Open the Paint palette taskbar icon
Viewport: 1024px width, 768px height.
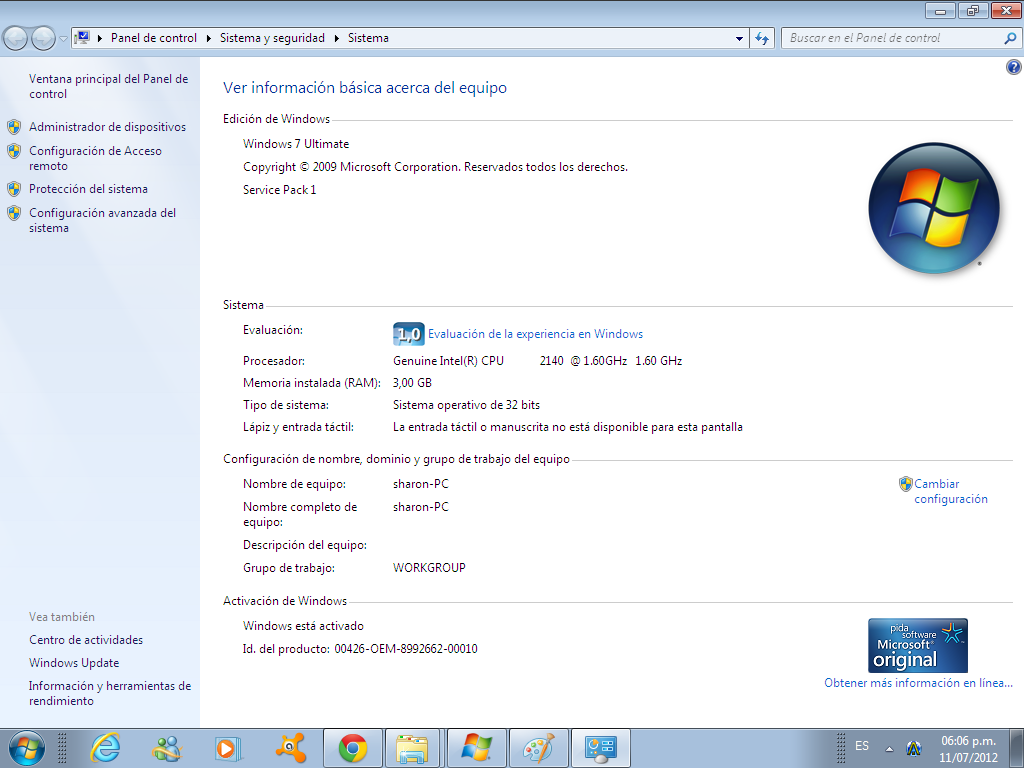pyautogui.click(x=539, y=748)
